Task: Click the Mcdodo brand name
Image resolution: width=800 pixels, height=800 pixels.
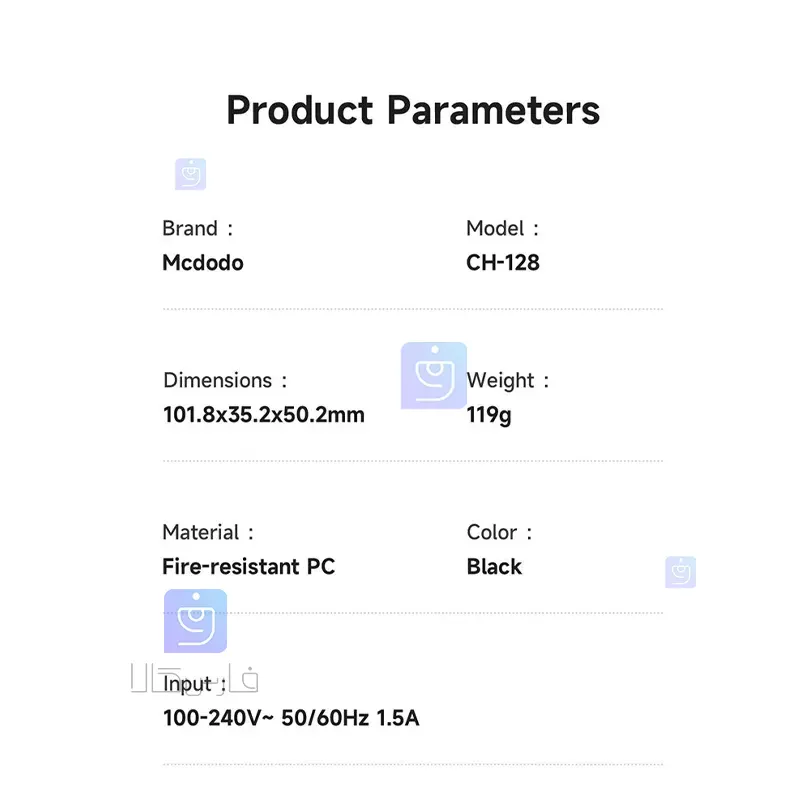Action: (x=203, y=263)
